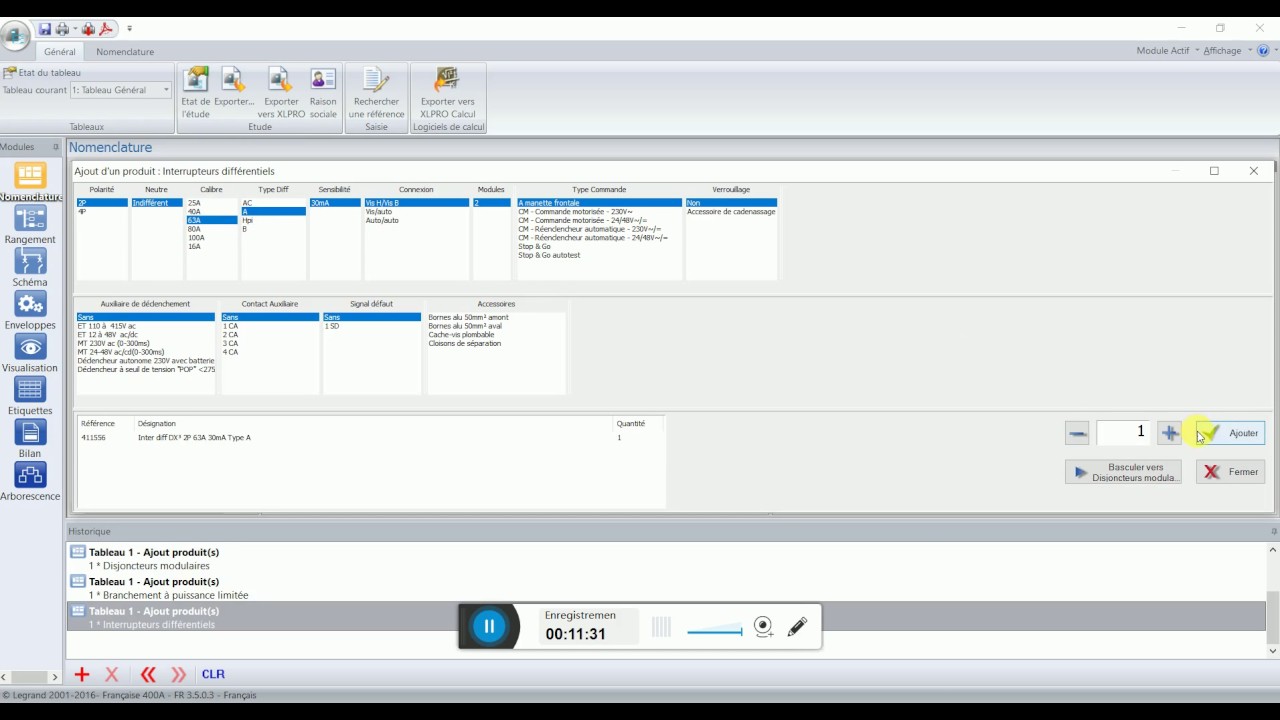This screenshot has width=1280, height=720.
Task: Open the Rangement module
Action: pyautogui.click(x=30, y=225)
